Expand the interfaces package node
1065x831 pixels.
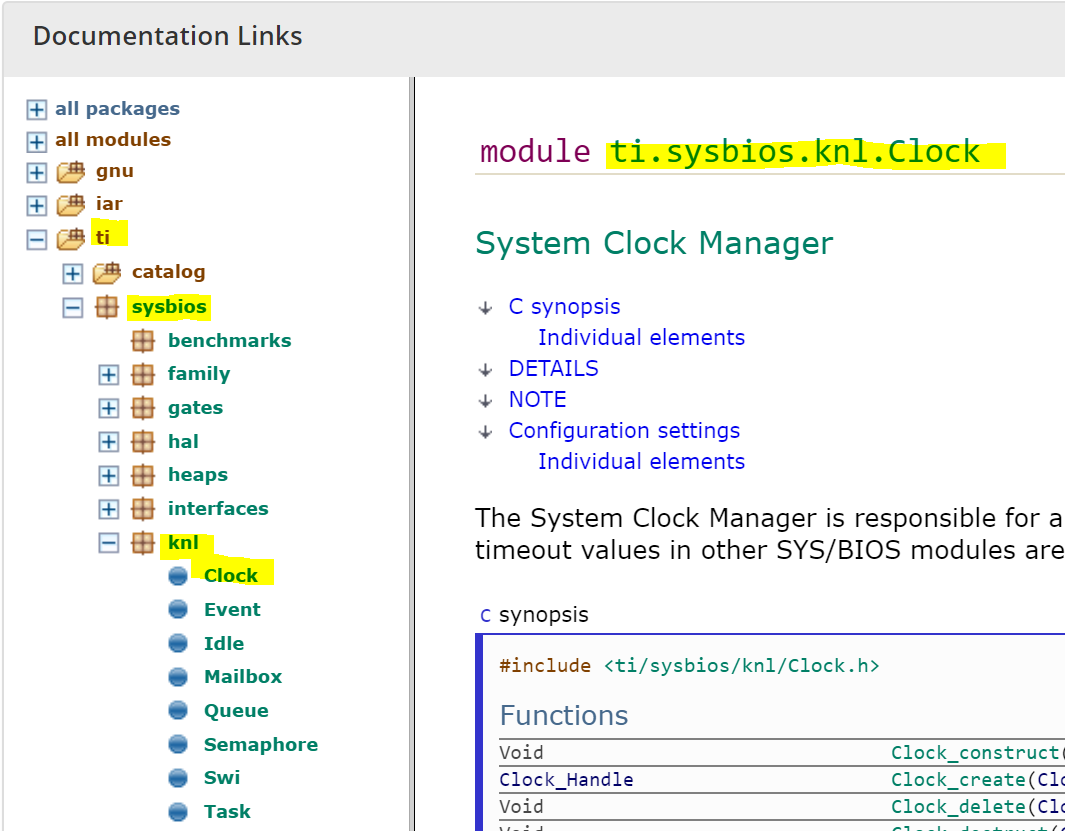click(109, 509)
